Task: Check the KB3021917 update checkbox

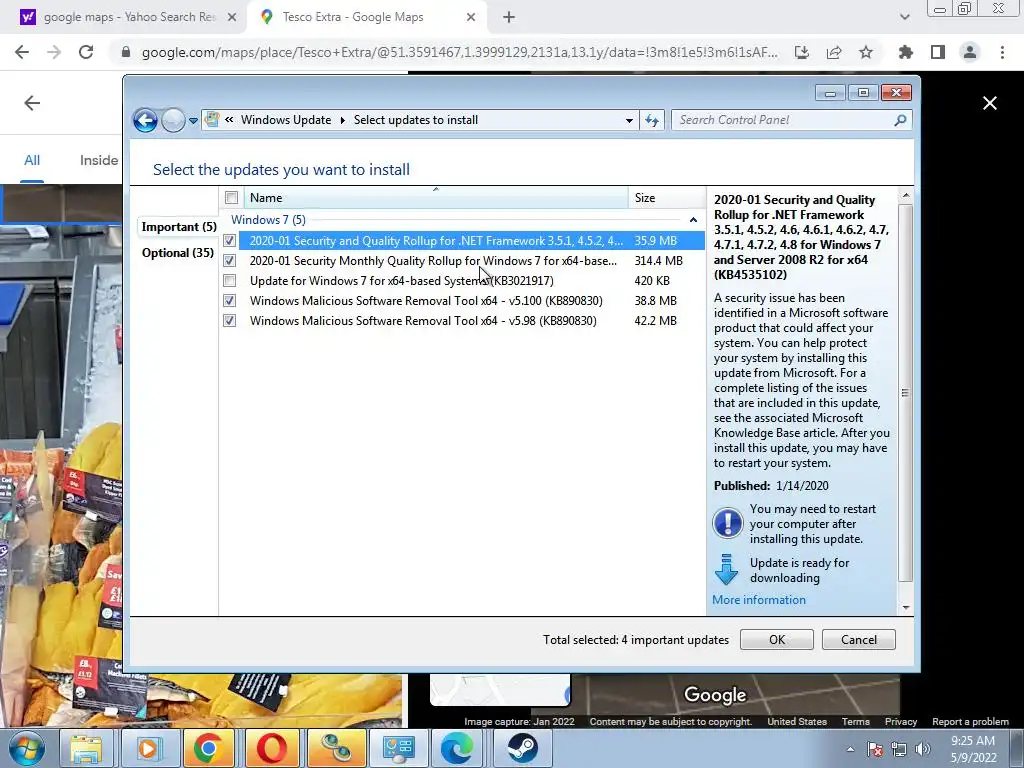Action: tap(229, 281)
